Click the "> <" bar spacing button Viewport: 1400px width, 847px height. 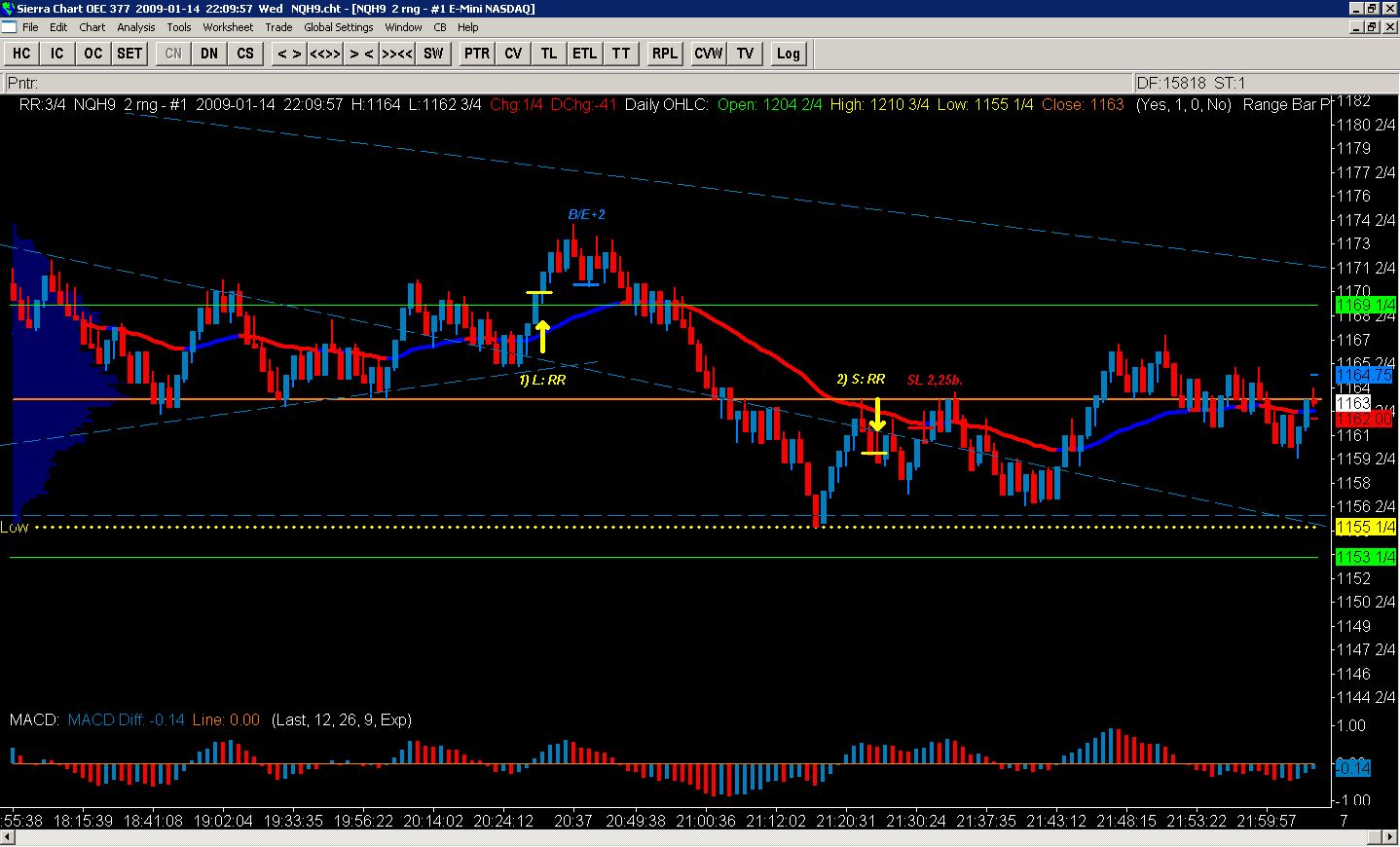(361, 54)
